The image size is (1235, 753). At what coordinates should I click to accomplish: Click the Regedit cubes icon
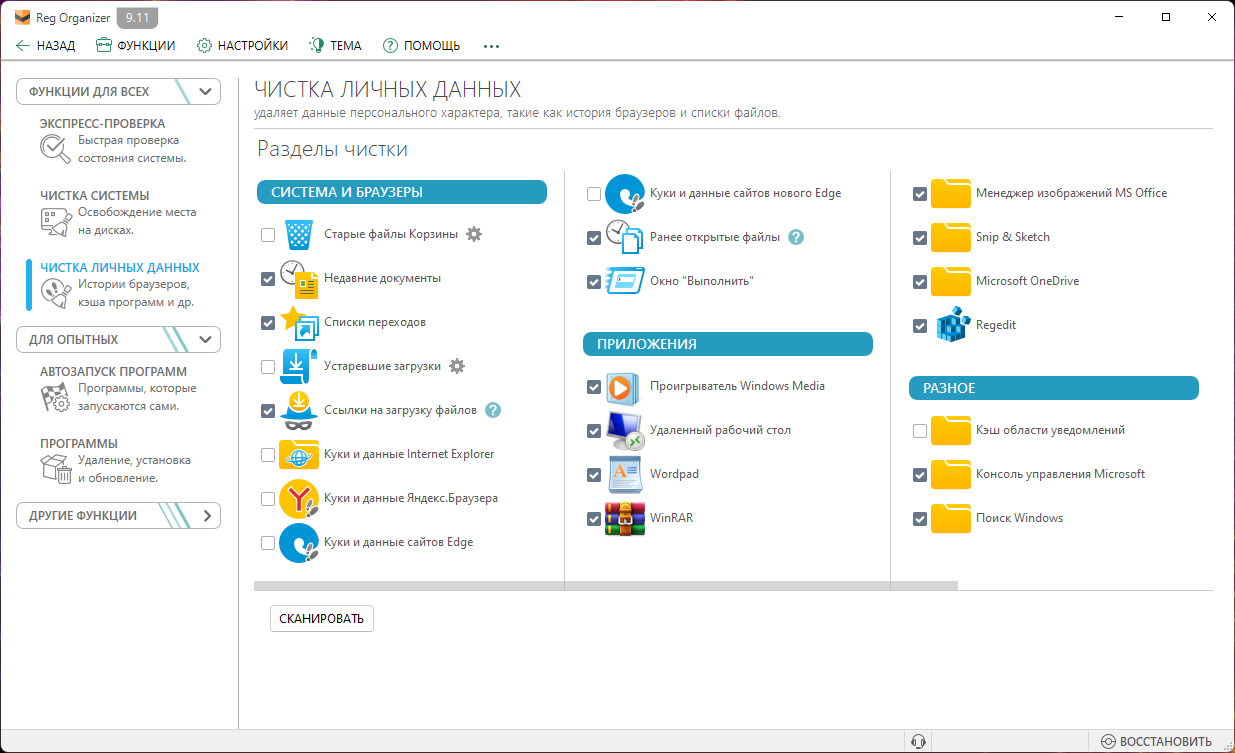tap(953, 326)
